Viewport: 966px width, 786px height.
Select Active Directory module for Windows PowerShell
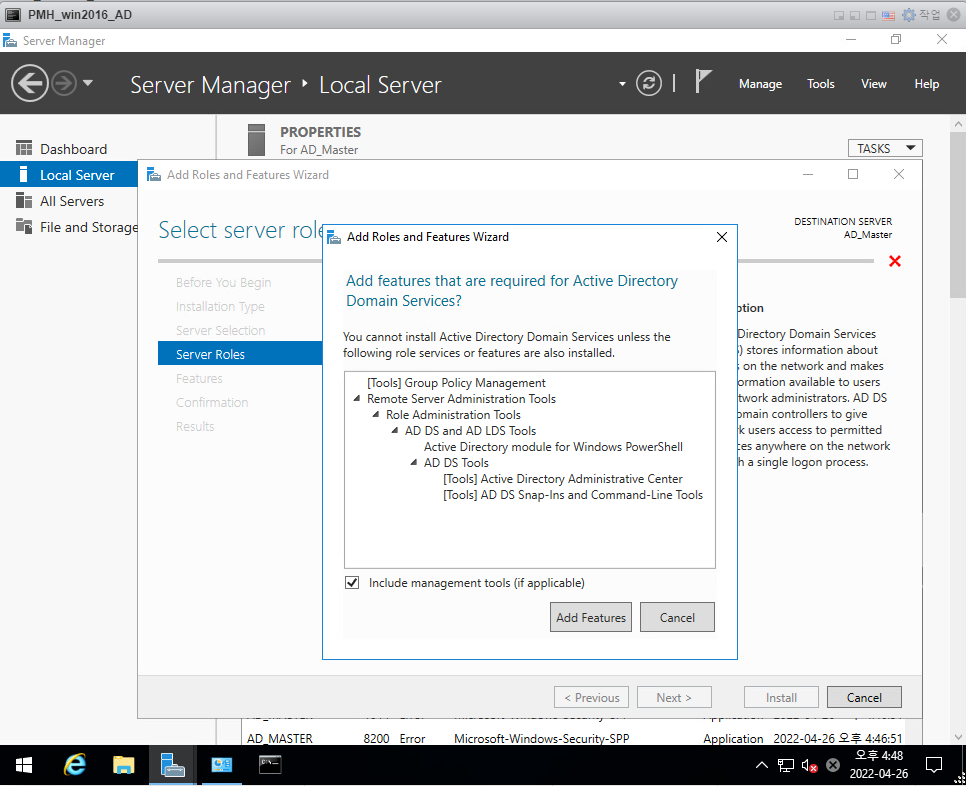coord(553,447)
